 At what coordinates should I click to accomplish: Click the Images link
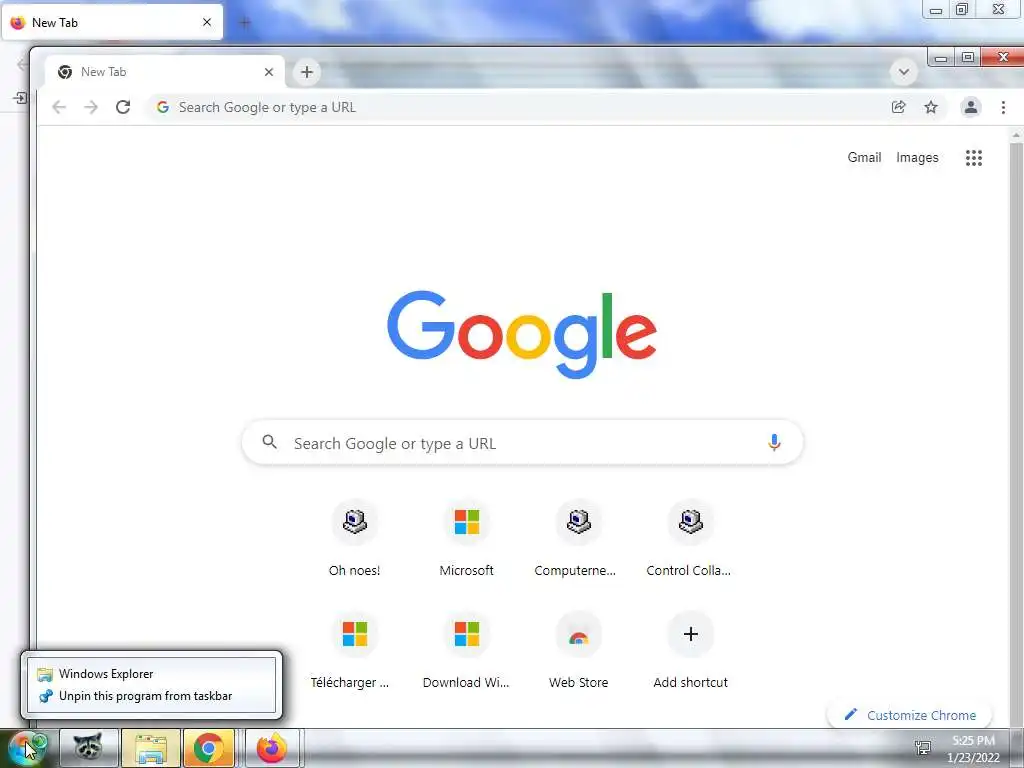click(x=917, y=157)
